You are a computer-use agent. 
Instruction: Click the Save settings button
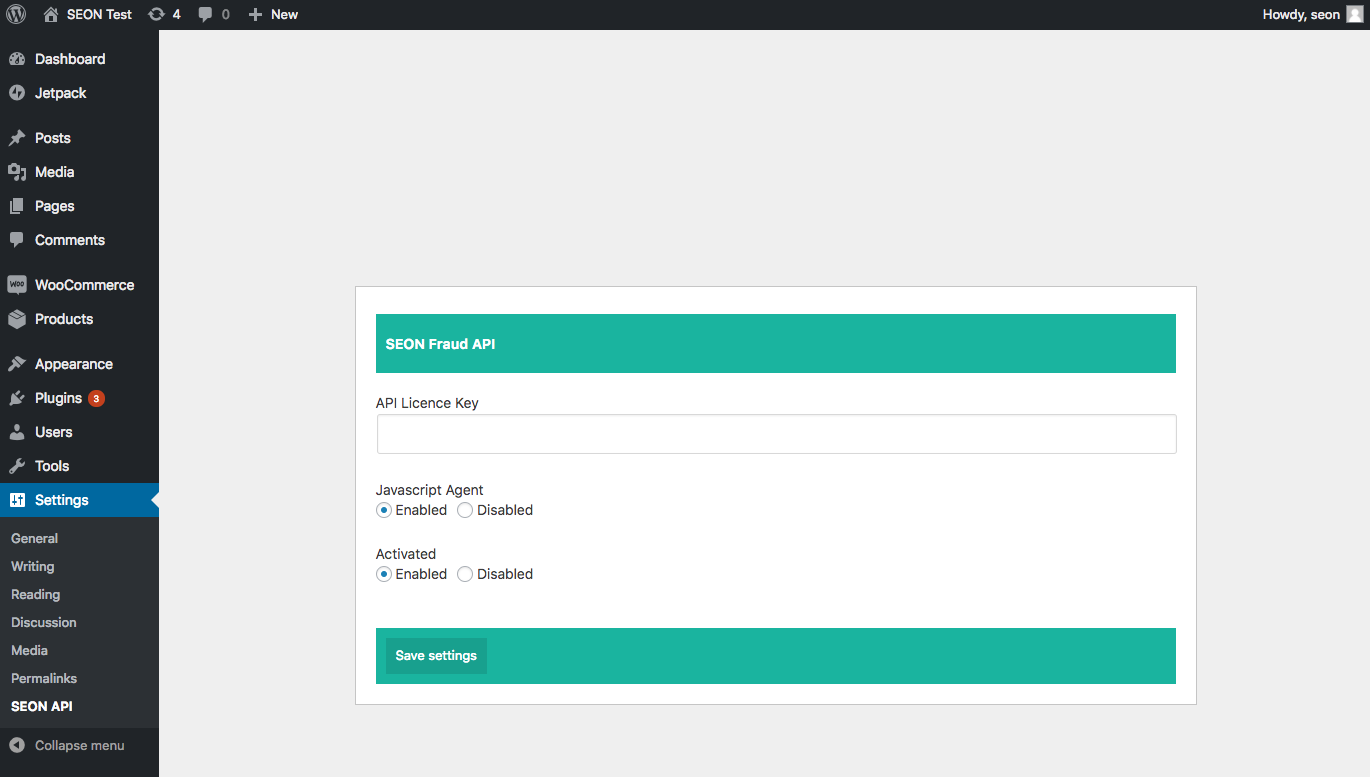click(436, 656)
